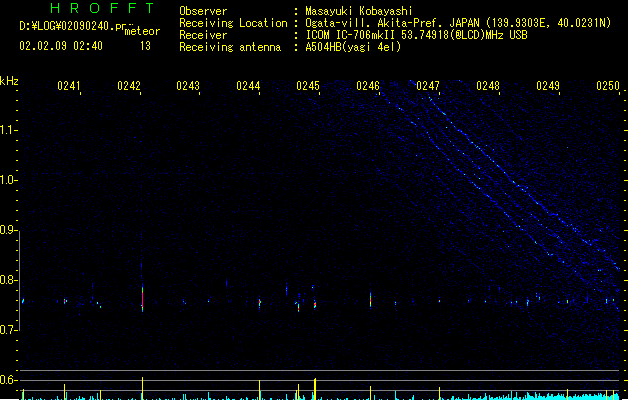
Task: Click the Receiver label
Action: tap(203, 35)
